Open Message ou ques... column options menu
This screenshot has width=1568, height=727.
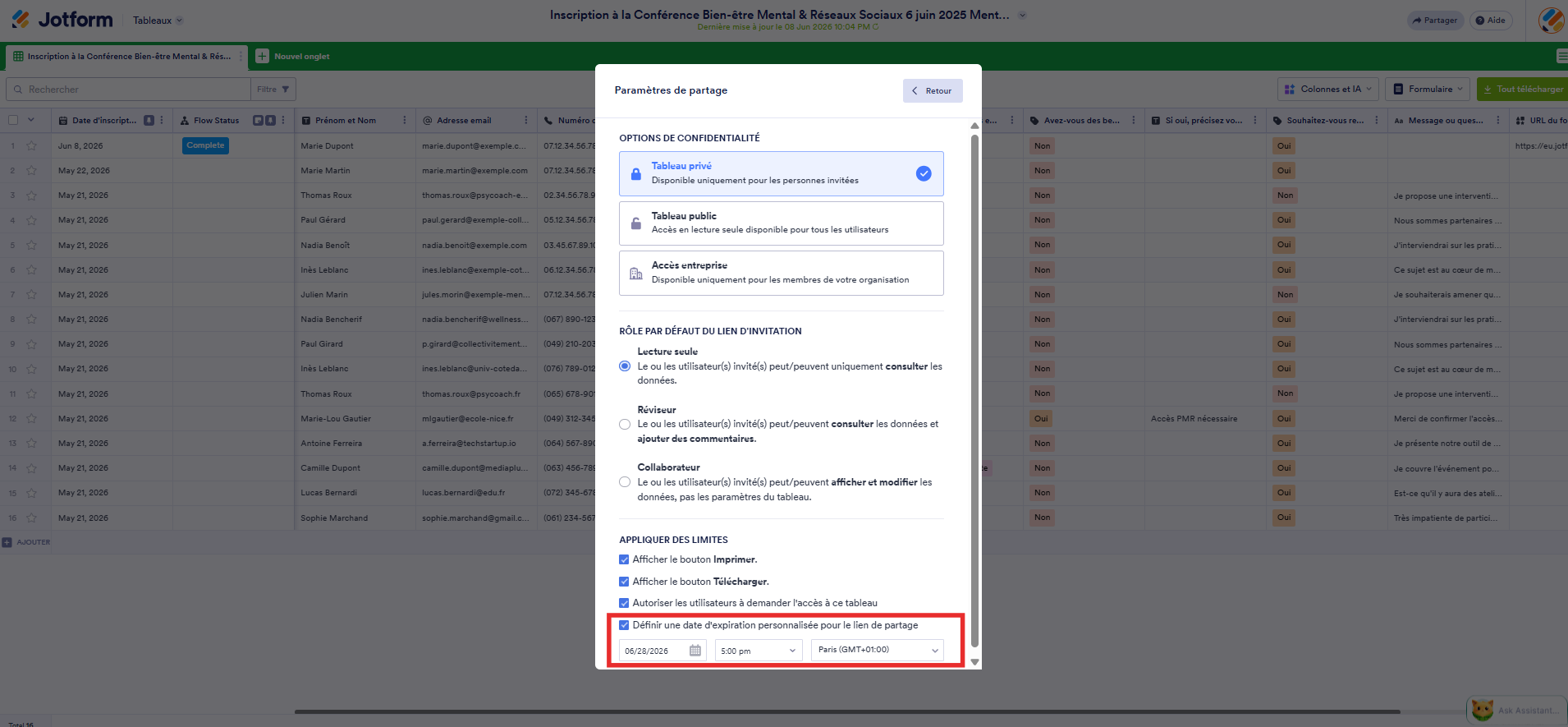[x=1498, y=120]
